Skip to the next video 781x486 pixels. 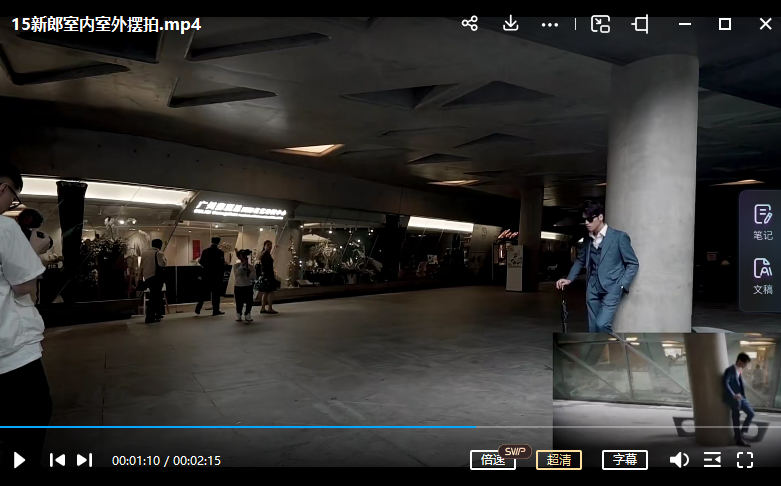click(x=85, y=460)
